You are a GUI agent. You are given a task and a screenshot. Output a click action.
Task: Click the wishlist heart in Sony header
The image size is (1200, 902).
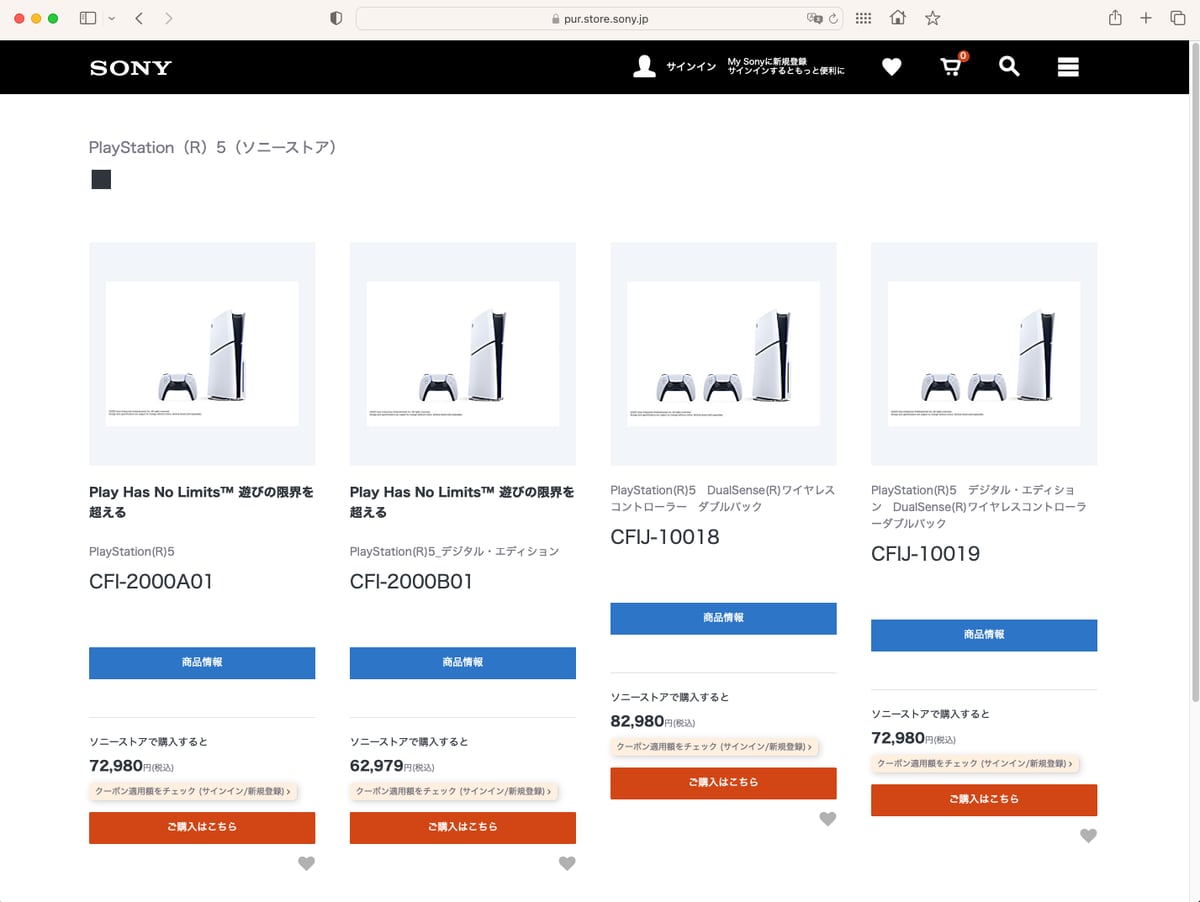click(x=891, y=67)
